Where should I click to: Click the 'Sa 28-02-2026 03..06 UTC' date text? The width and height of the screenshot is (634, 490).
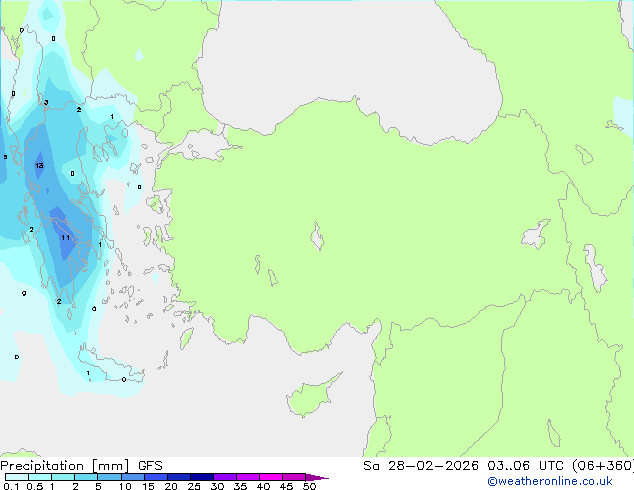tap(463, 466)
